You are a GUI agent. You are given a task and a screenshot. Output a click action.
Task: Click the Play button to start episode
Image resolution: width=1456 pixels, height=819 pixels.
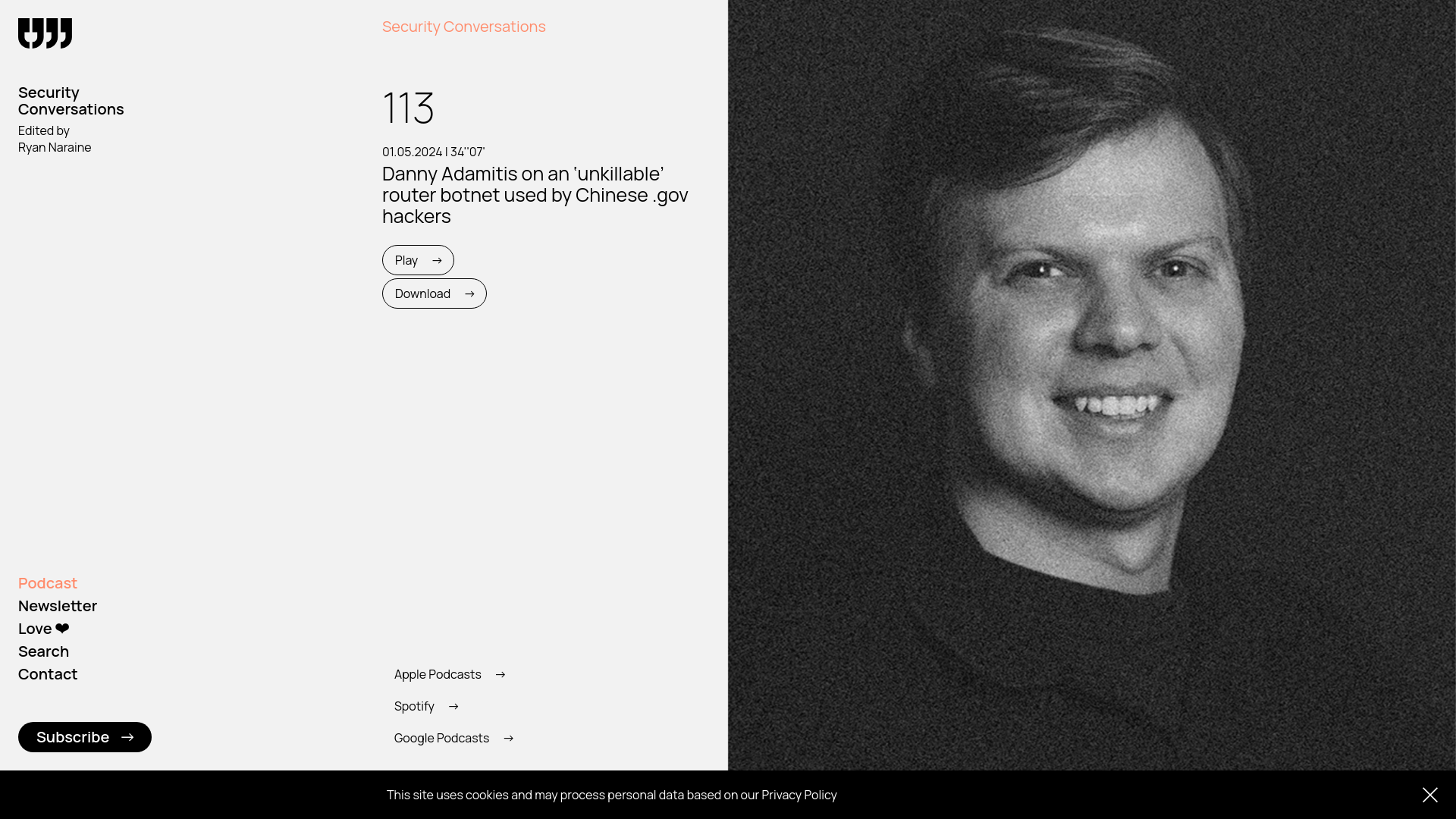click(418, 260)
